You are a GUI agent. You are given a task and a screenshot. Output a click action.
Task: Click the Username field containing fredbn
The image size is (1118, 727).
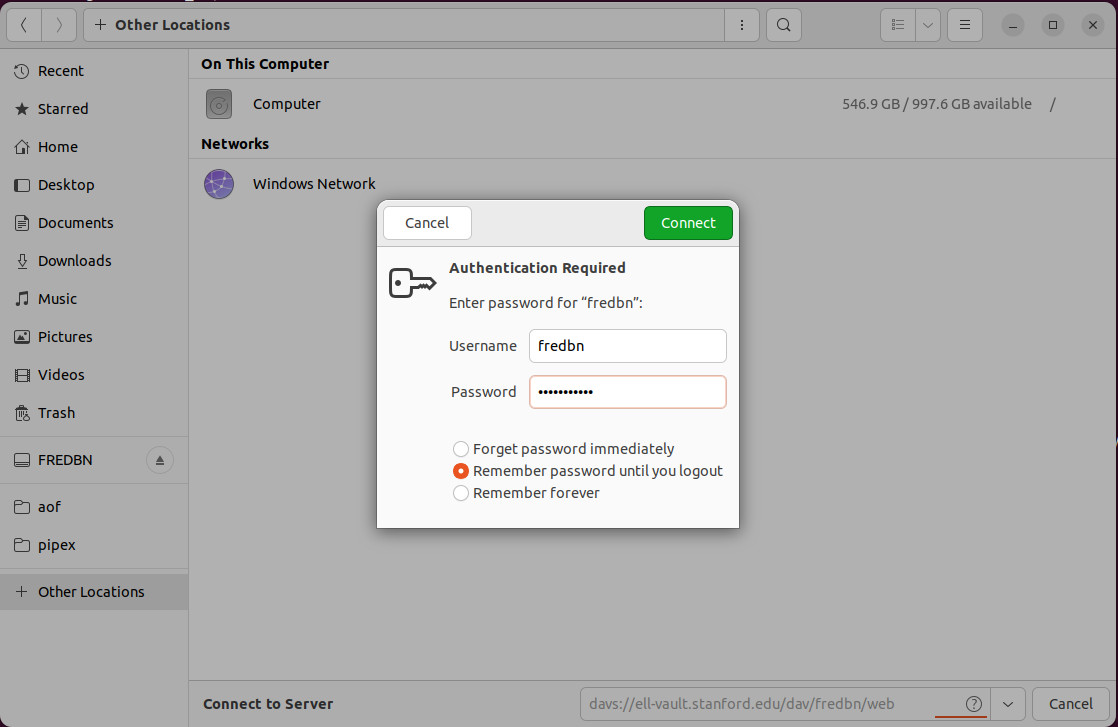(x=627, y=346)
